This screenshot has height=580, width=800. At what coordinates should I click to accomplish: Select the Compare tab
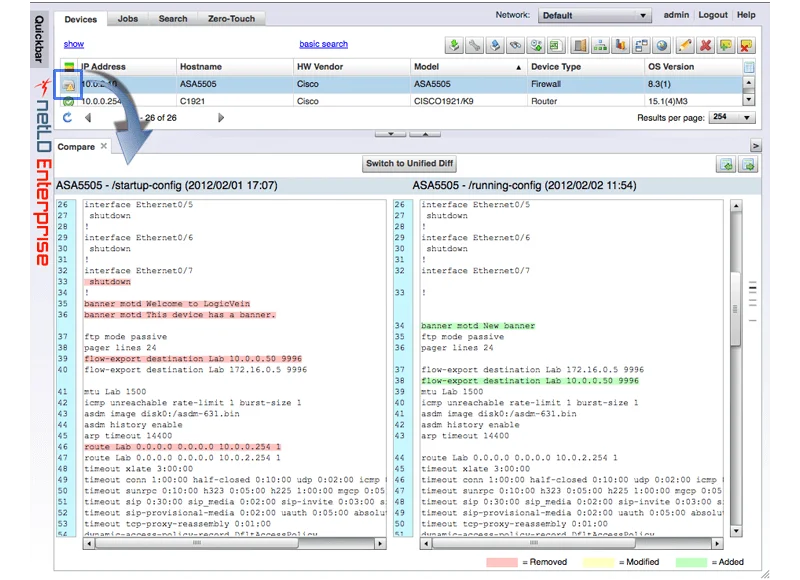click(x=76, y=147)
